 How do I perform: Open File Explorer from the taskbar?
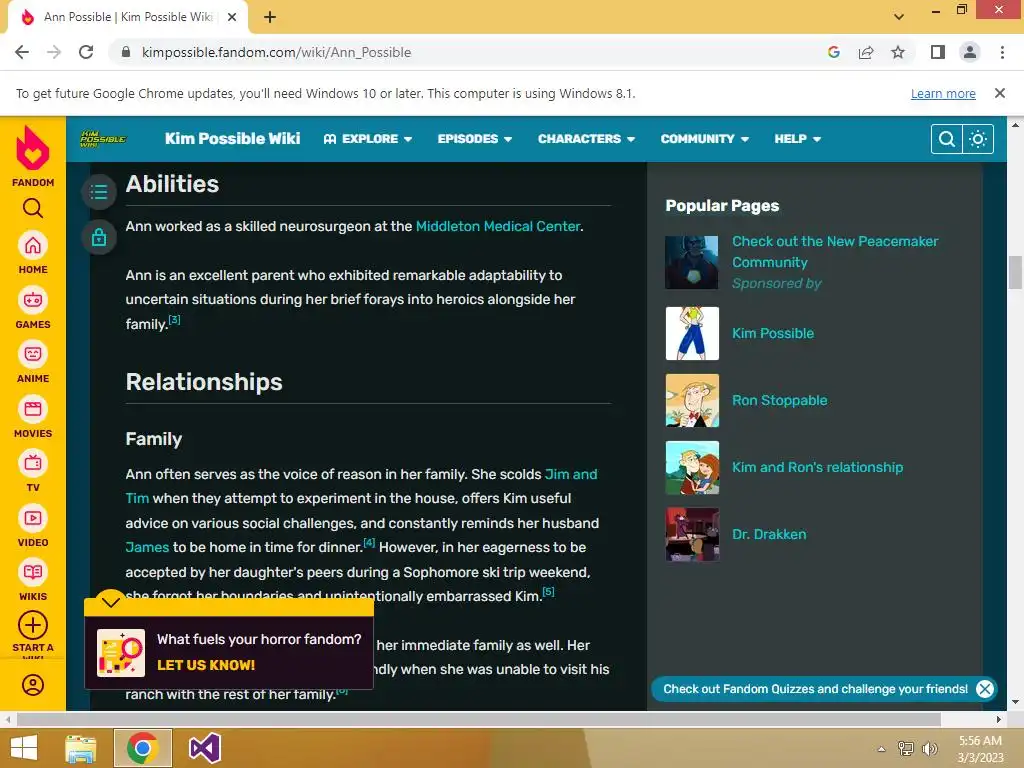click(81, 748)
